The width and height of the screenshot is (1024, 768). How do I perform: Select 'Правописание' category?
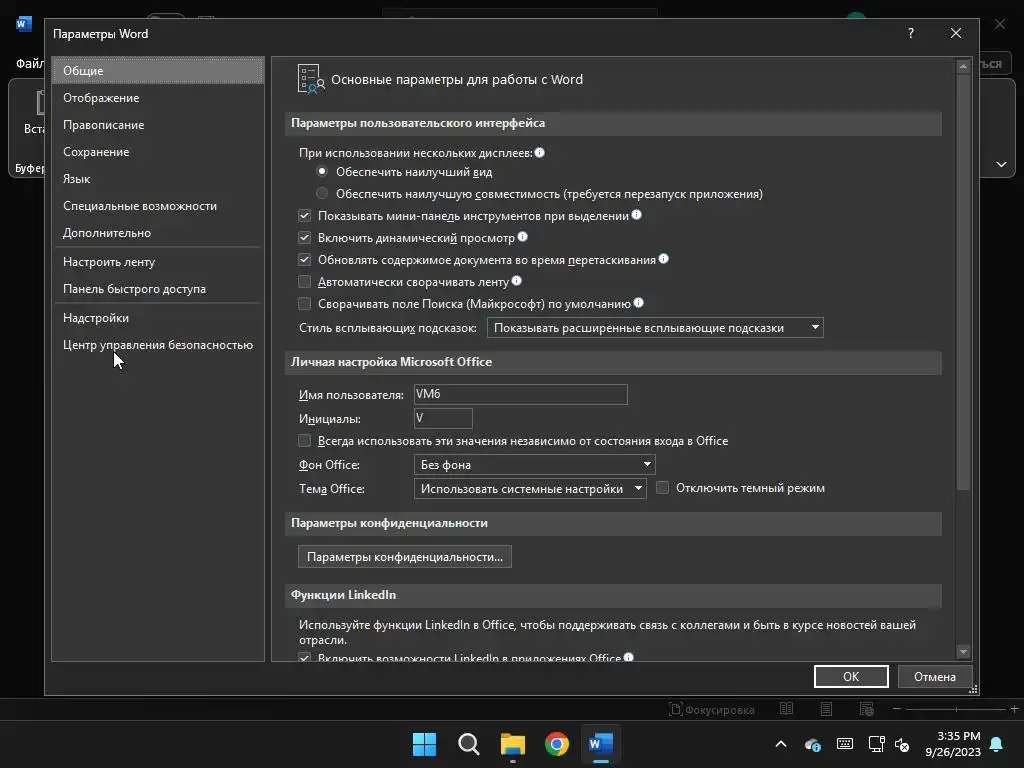[x=158, y=125]
